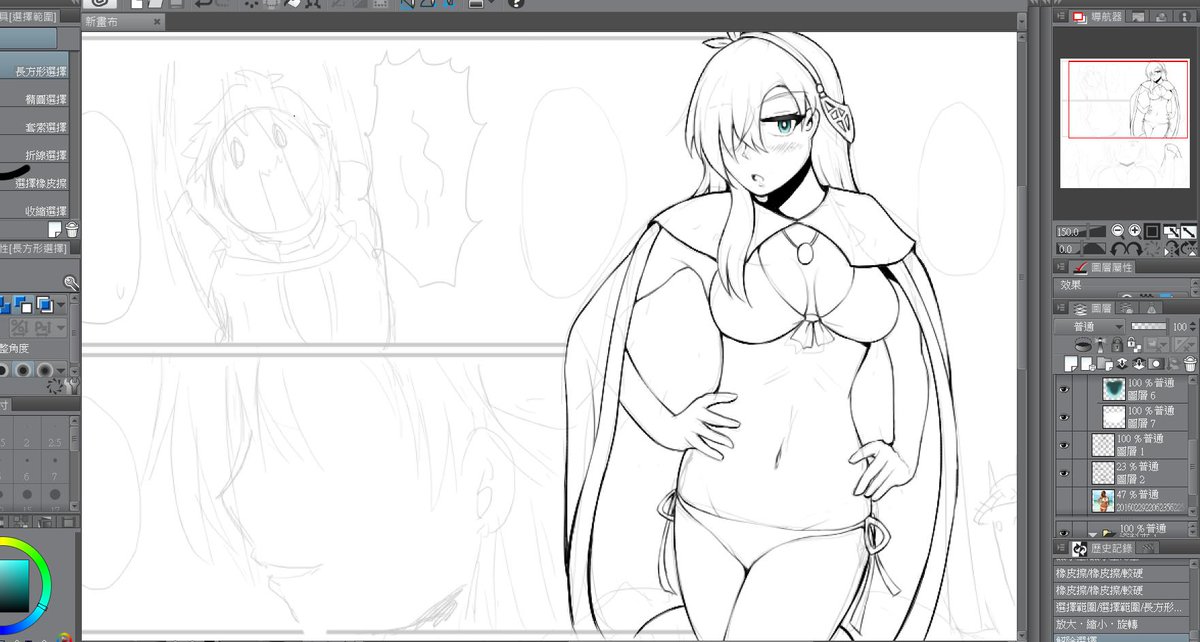Hide 圖層 2 with eye icon
Viewport: 1200px width, 642px height.
click(x=1063, y=472)
